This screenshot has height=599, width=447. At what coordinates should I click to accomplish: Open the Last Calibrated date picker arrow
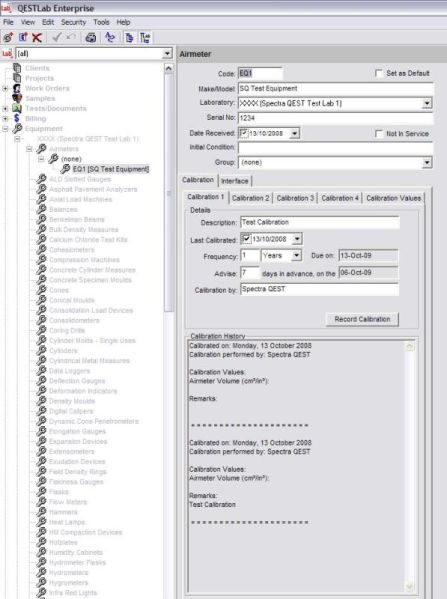[x=297, y=239]
